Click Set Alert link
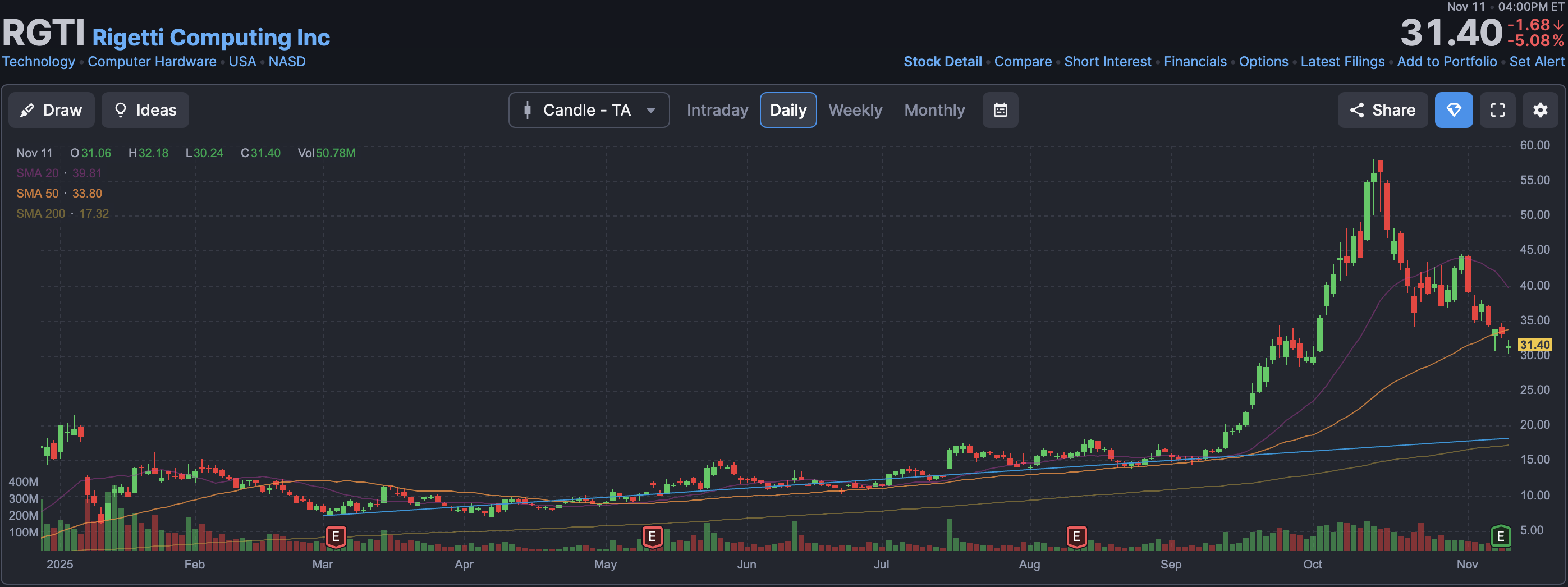The height and width of the screenshot is (587, 1568). pyautogui.click(x=1537, y=62)
